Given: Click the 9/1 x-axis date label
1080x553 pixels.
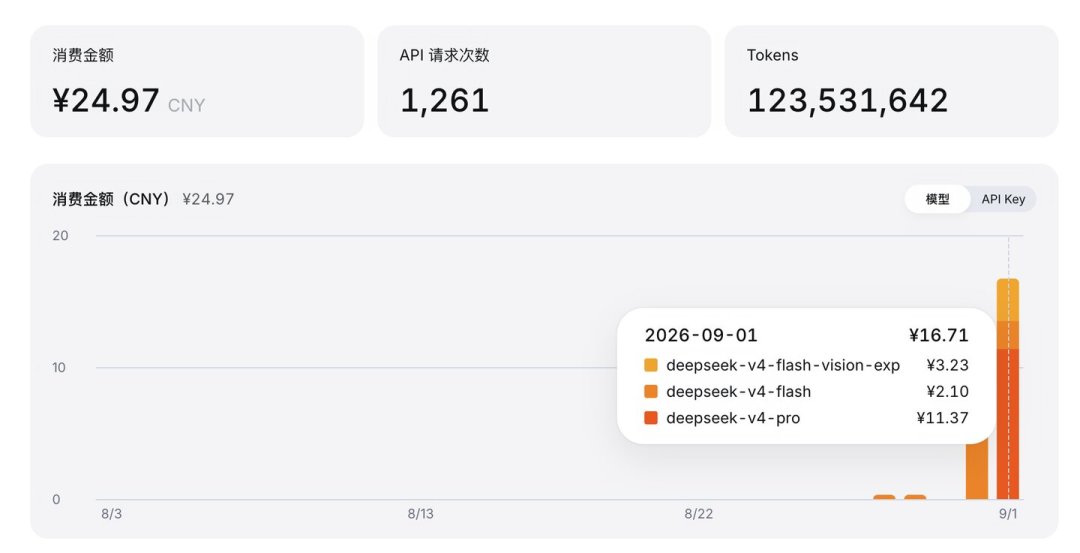Looking at the screenshot, I should click(x=1008, y=514).
